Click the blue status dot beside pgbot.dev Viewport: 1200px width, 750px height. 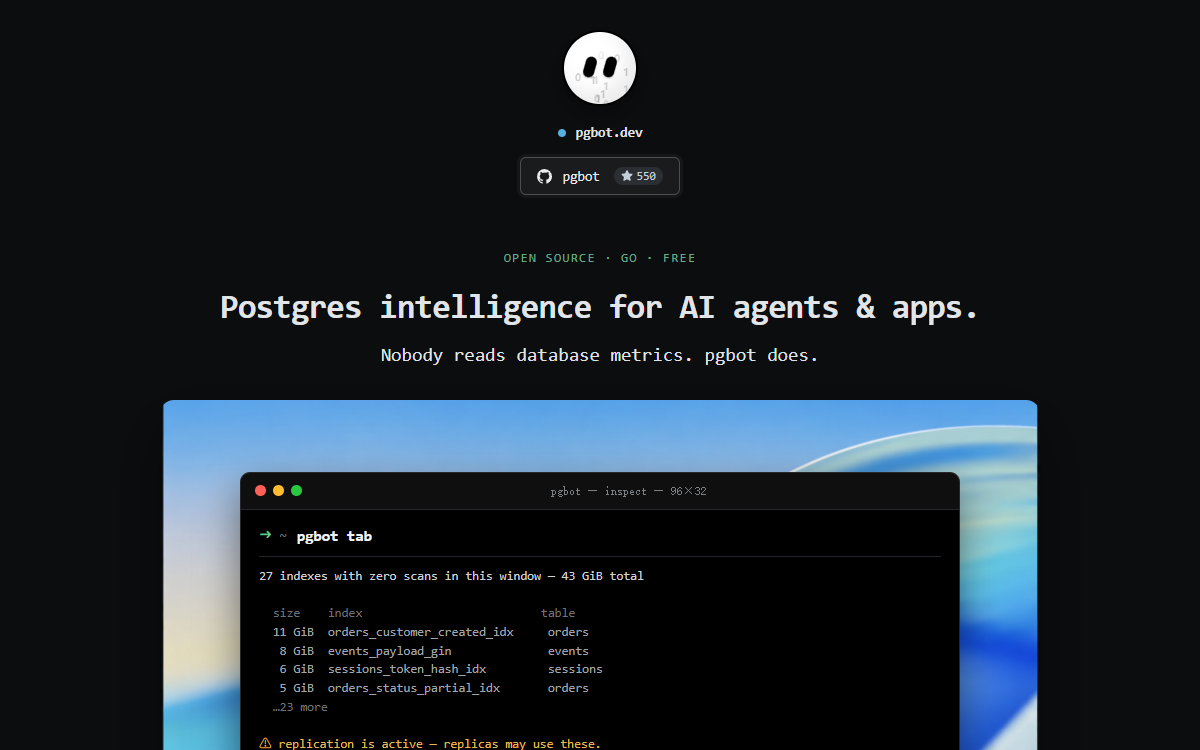[562, 133]
